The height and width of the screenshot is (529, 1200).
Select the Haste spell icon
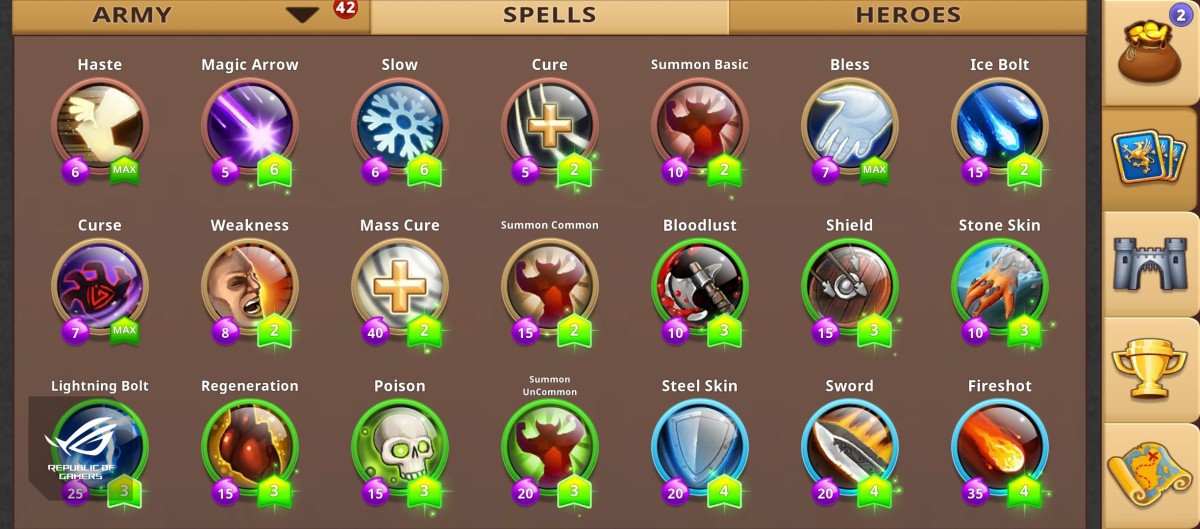click(x=100, y=126)
